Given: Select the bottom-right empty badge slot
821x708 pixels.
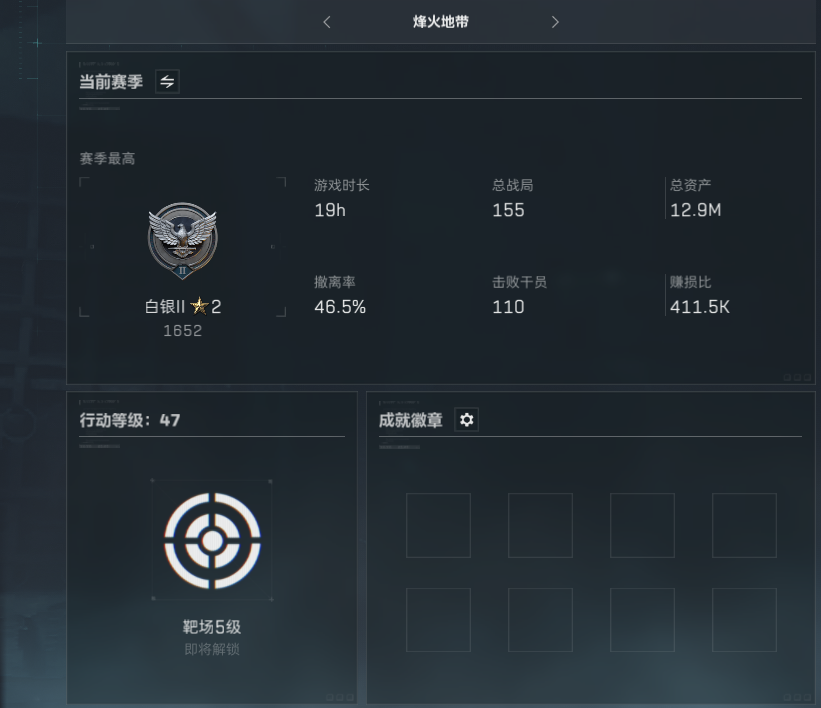Looking at the screenshot, I should pos(744,620).
